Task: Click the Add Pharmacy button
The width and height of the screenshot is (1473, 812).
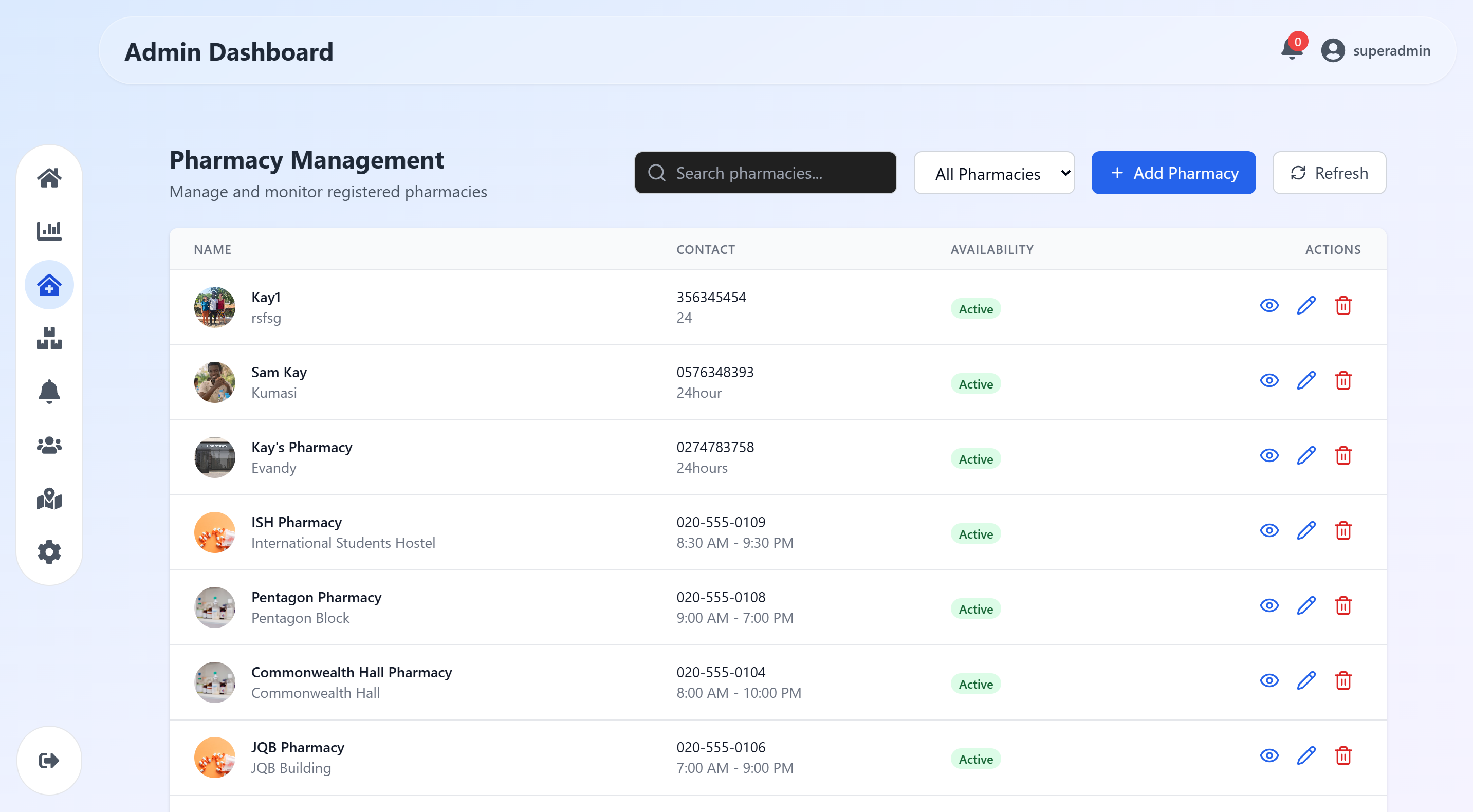Action: (x=1173, y=173)
